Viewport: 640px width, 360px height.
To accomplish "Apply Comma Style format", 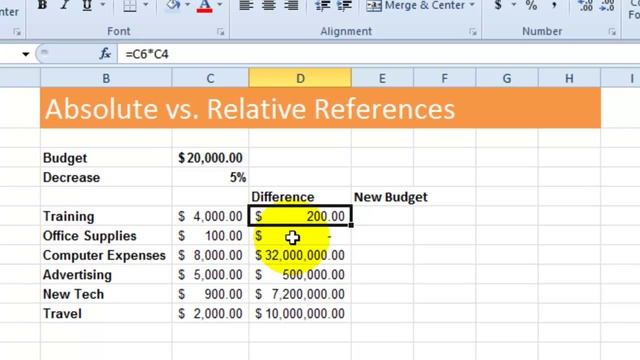I will (554, 5).
